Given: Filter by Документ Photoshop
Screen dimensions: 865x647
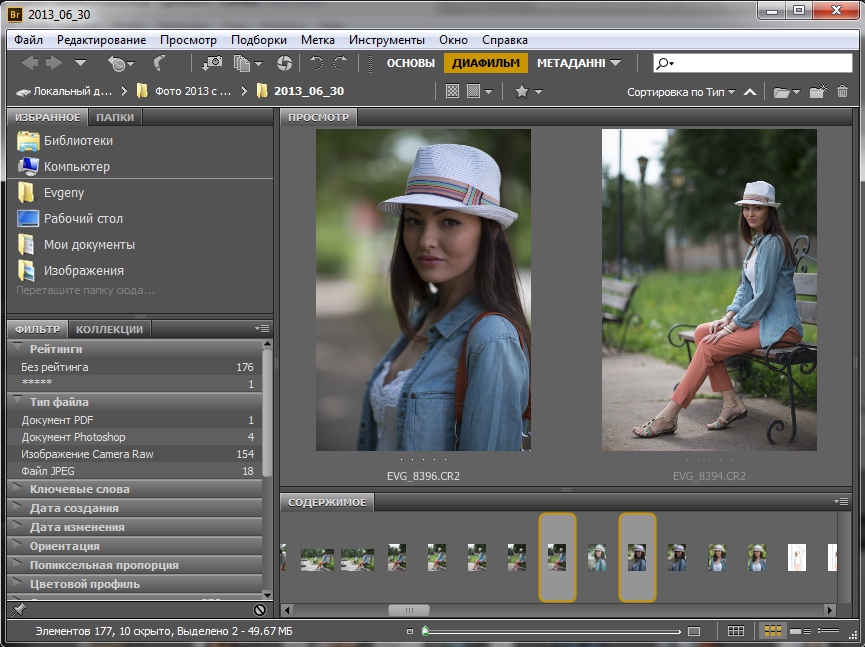Looking at the screenshot, I should tap(136, 437).
